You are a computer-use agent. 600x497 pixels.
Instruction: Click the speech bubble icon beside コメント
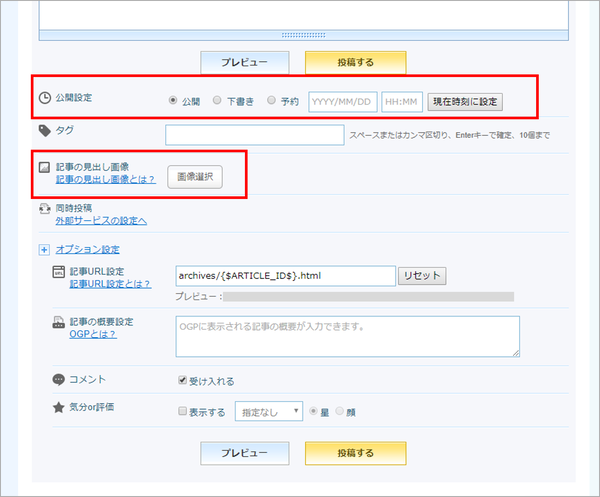tap(58, 380)
